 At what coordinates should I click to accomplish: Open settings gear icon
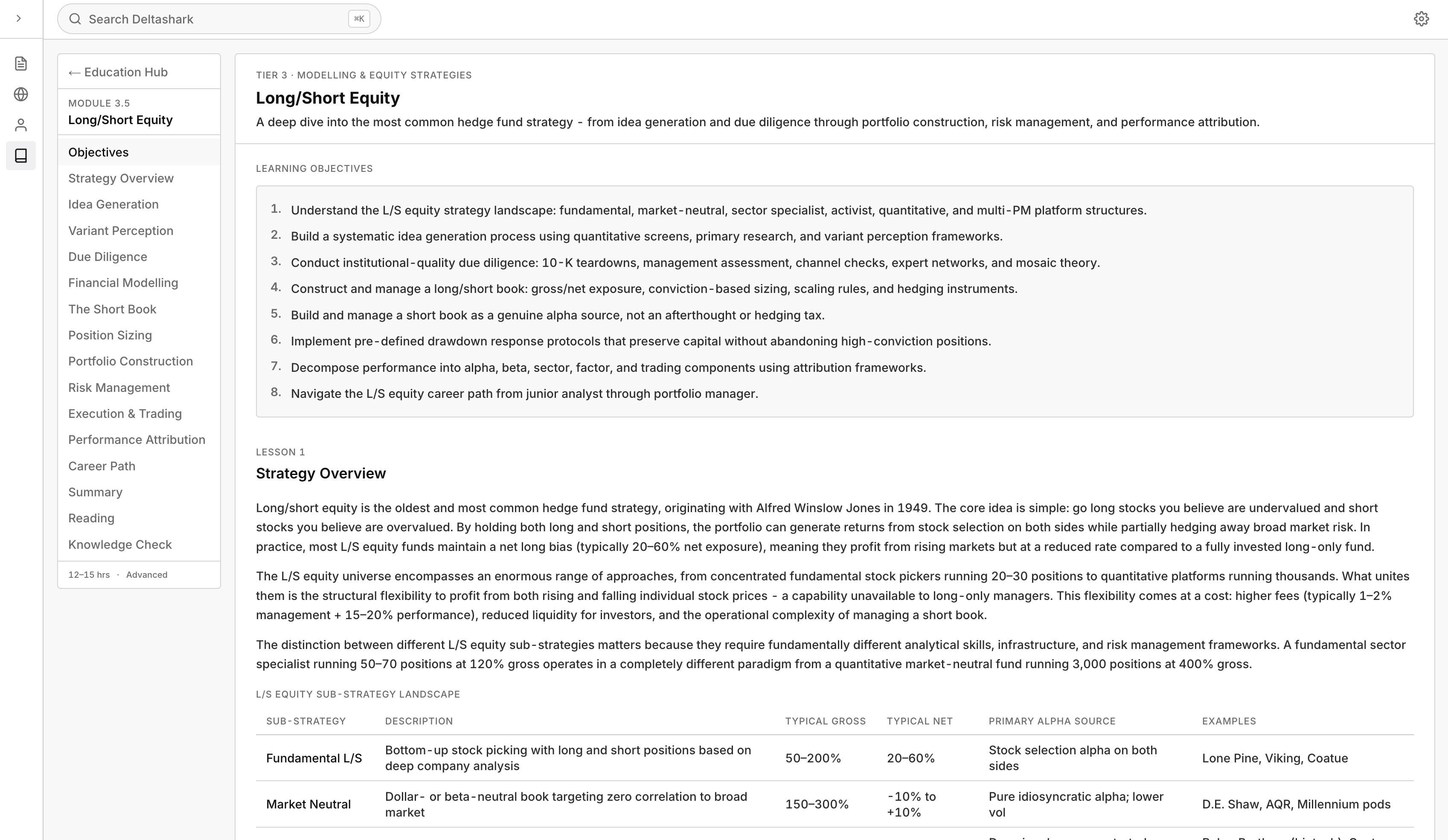pyautogui.click(x=1421, y=19)
